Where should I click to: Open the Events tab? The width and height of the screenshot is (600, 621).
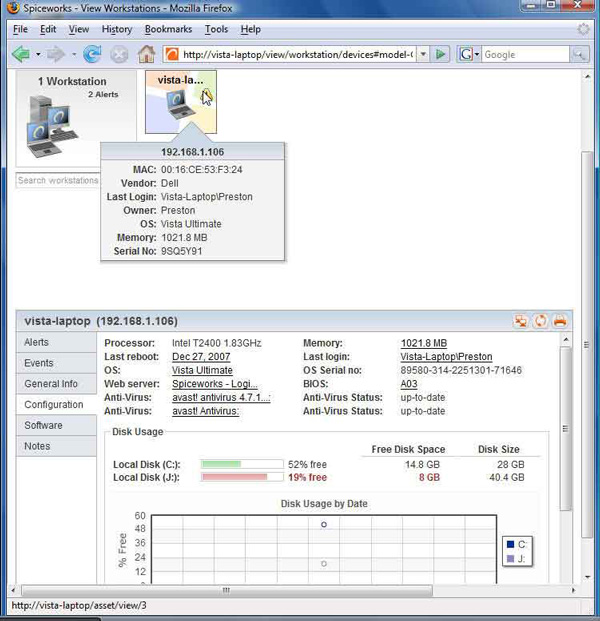pos(39,363)
